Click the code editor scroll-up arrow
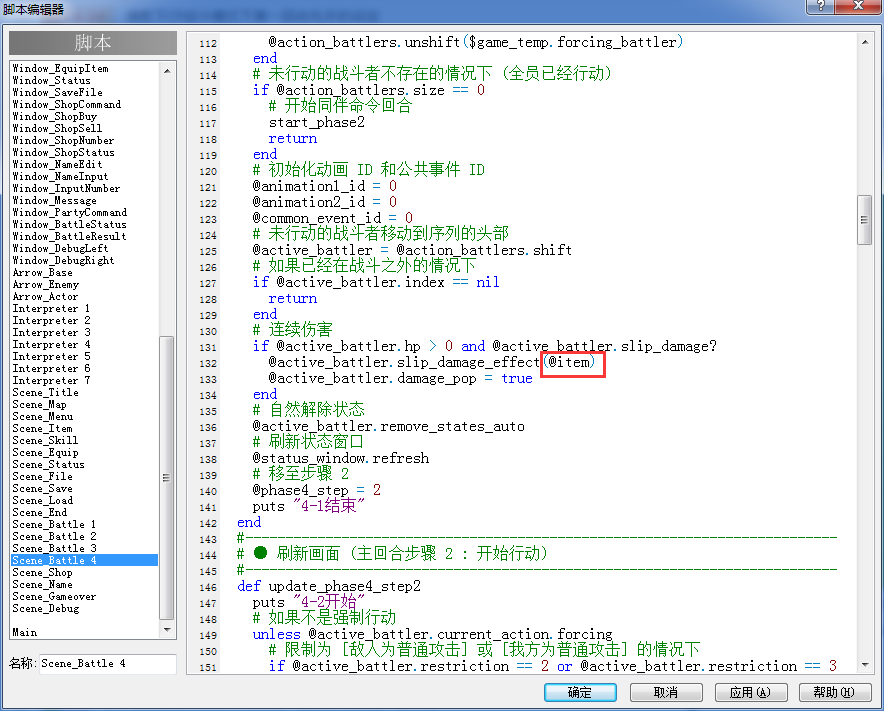Viewport: 884px width, 711px height. [865, 42]
